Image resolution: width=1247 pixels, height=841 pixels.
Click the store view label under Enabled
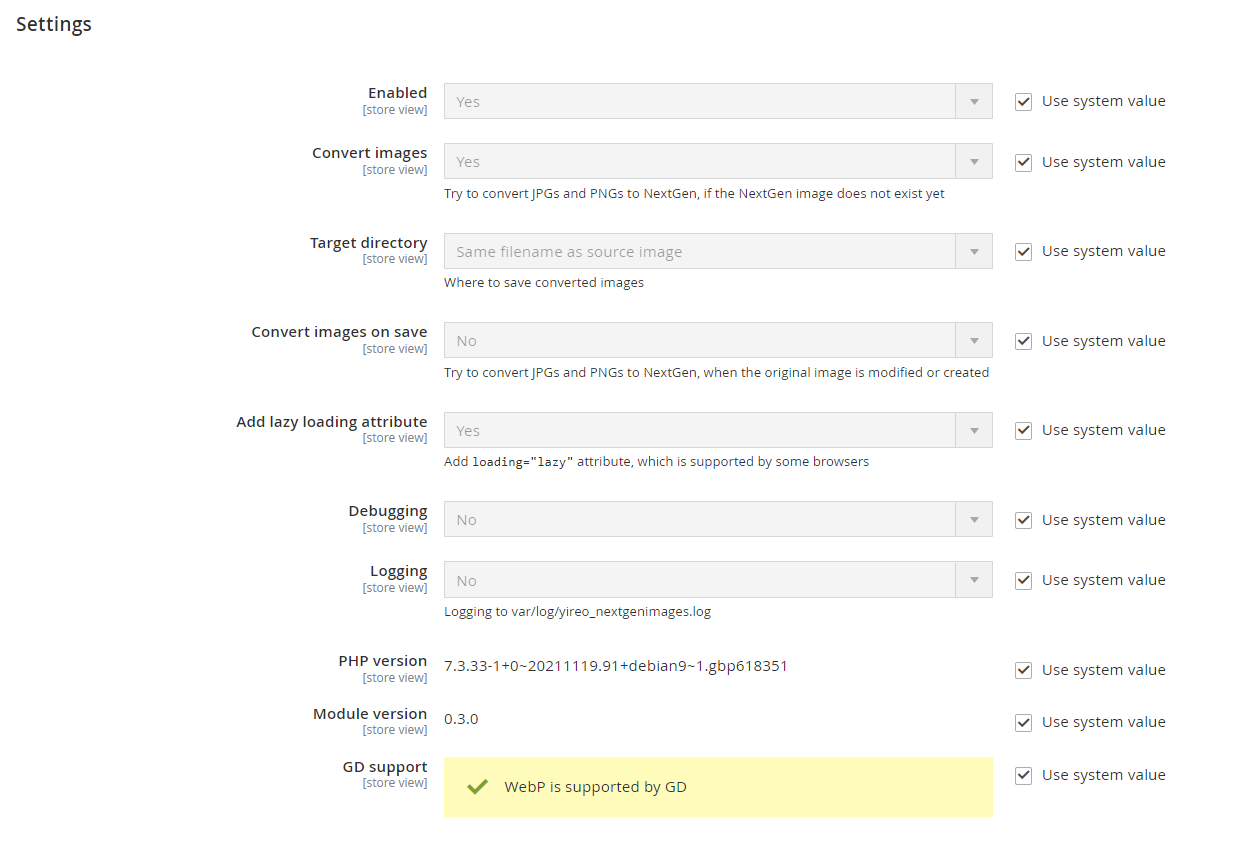click(x=395, y=109)
